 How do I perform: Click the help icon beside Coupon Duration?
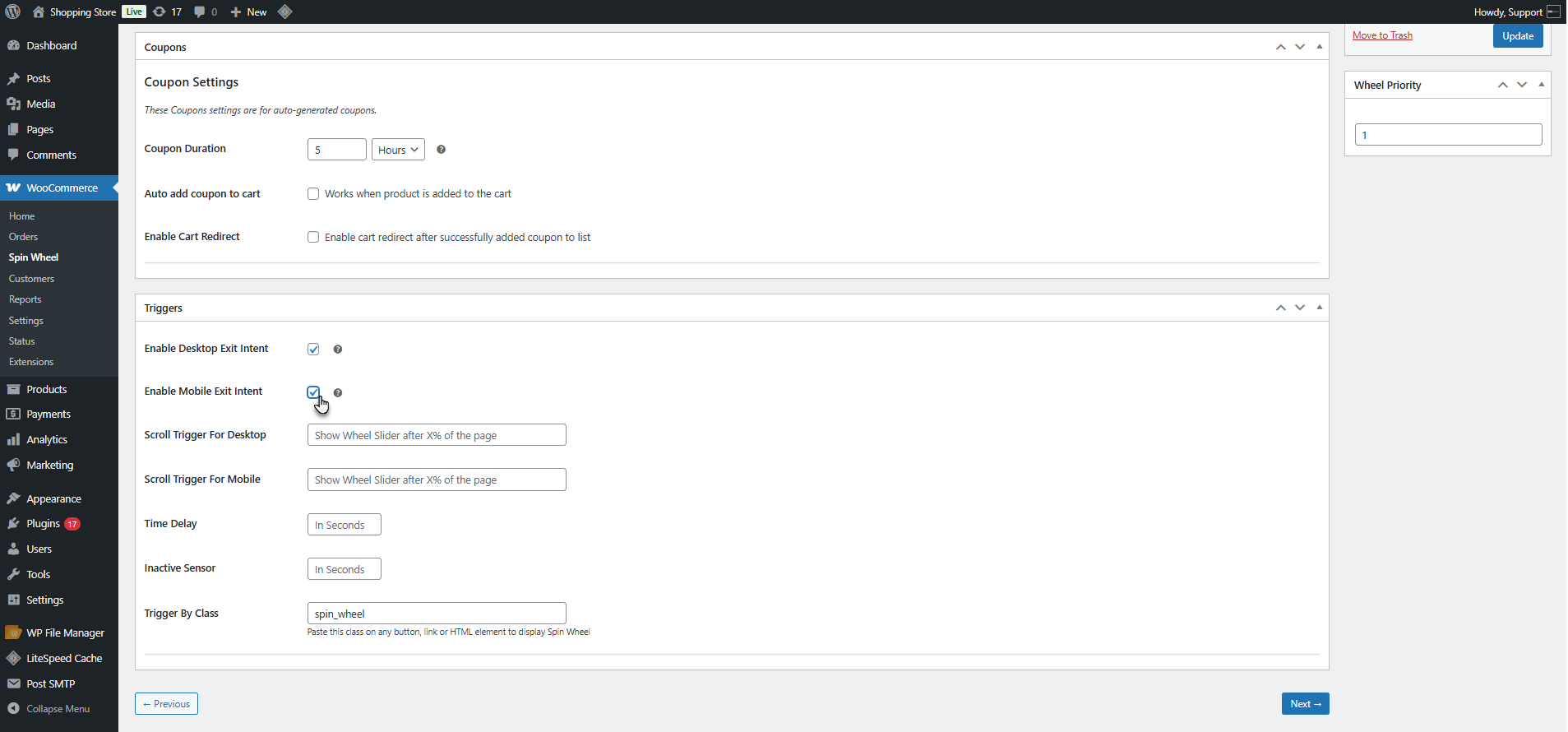coord(442,150)
